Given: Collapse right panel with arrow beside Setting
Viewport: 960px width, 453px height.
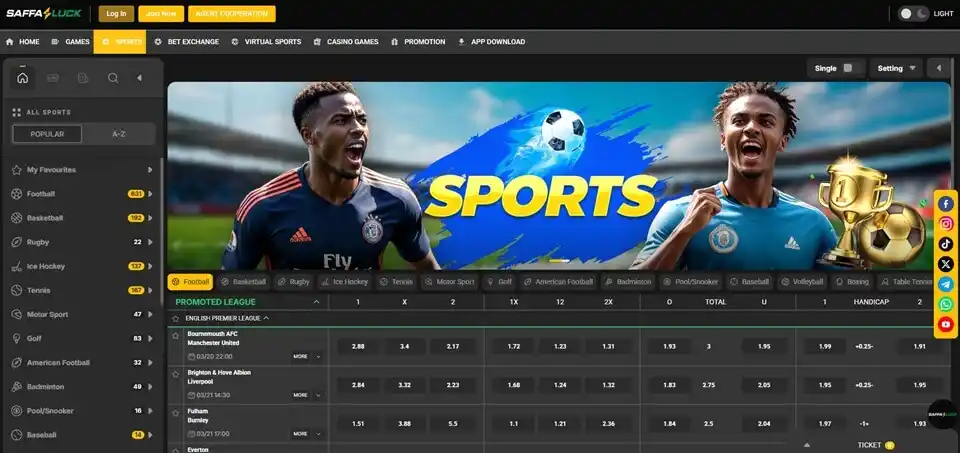Looking at the screenshot, I should click(x=939, y=68).
